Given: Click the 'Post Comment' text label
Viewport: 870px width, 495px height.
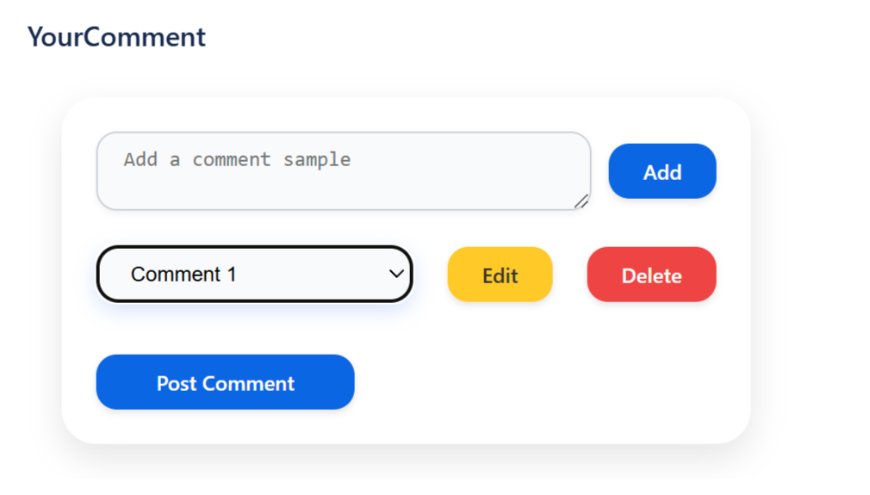Looking at the screenshot, I should 225,384.
